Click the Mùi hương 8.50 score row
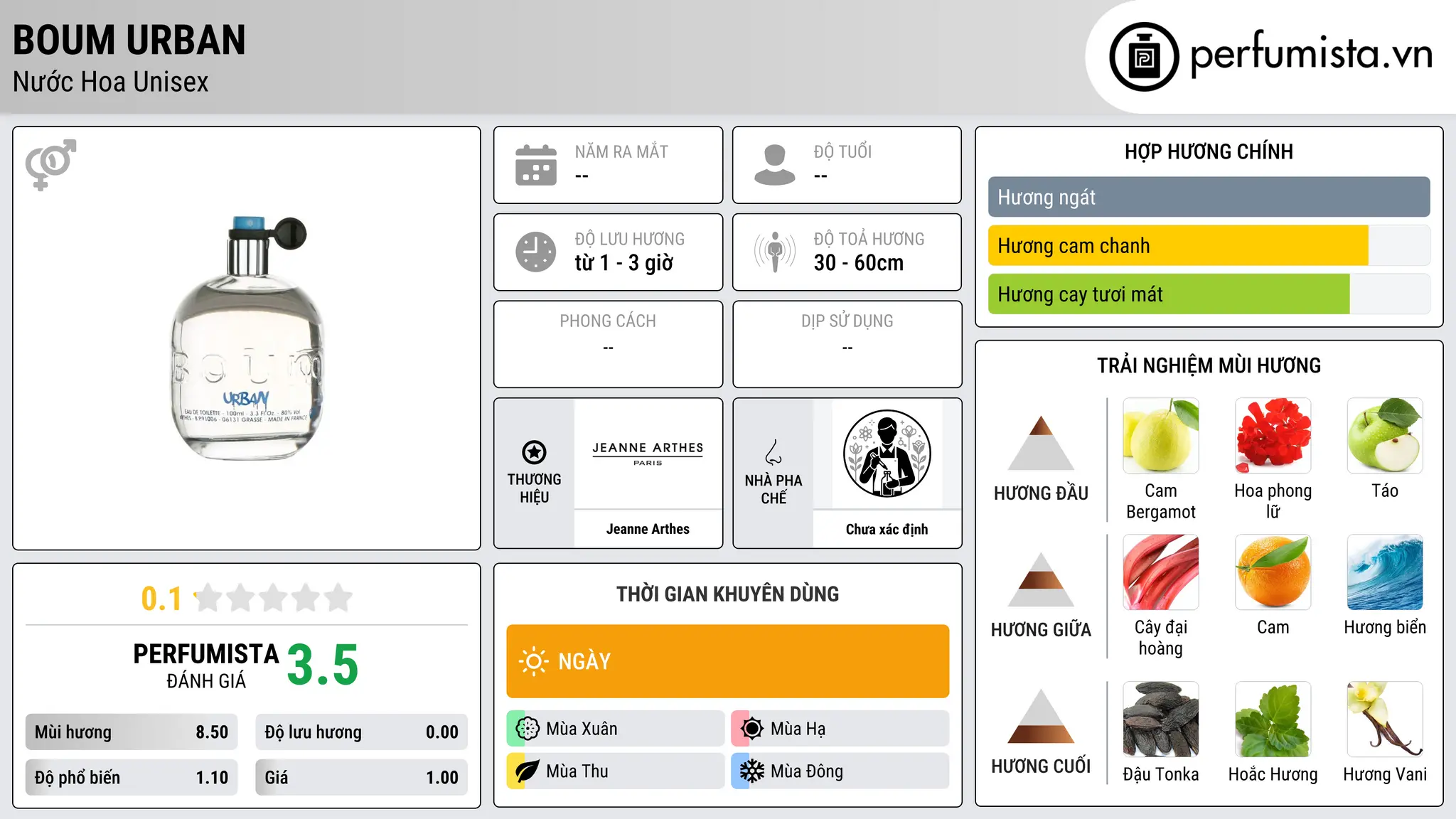 (132, 732)
